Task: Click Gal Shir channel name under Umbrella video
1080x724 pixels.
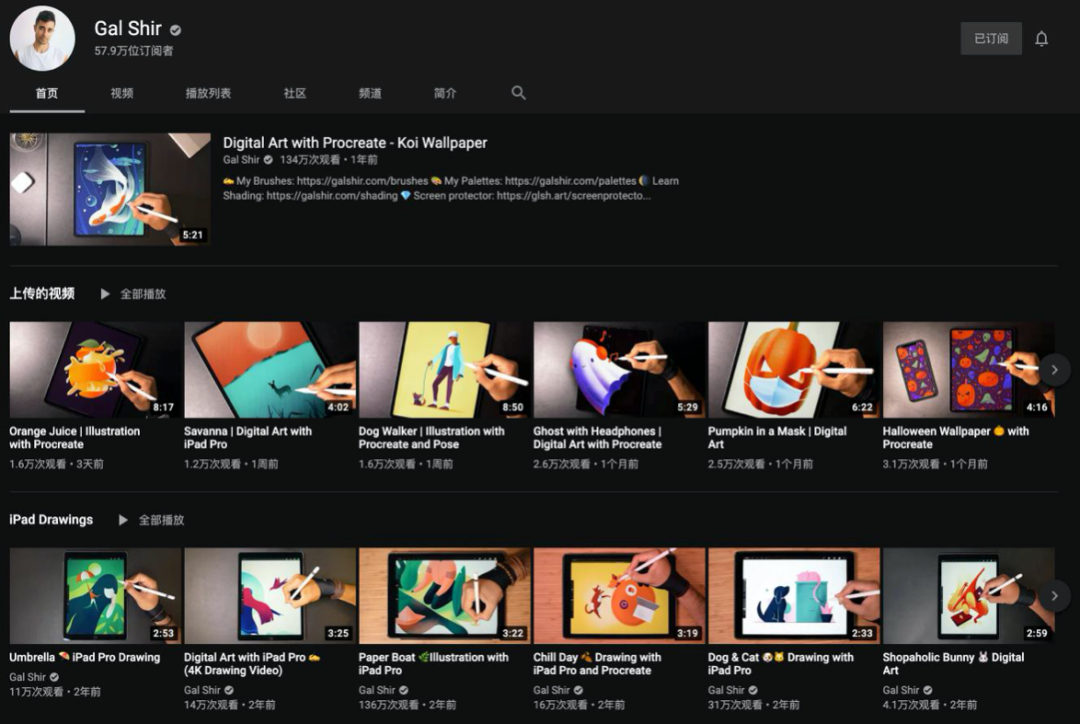Action: click(x=28, y=677)
